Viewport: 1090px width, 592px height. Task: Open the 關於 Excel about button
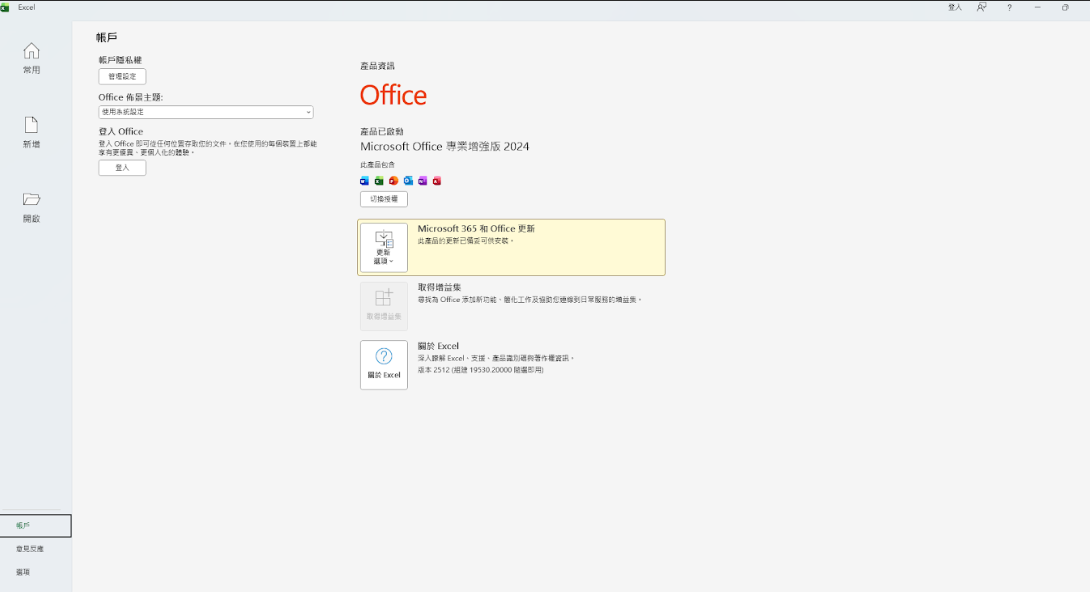[384, 364]
